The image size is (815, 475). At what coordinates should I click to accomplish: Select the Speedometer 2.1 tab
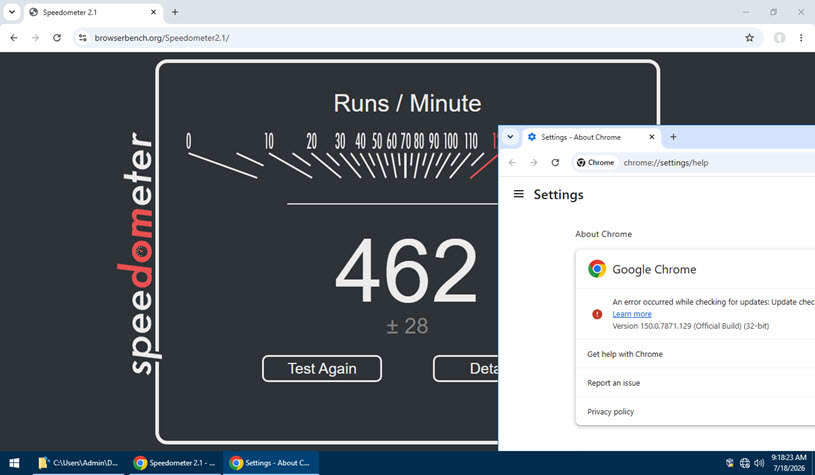[x=93, y=12]
